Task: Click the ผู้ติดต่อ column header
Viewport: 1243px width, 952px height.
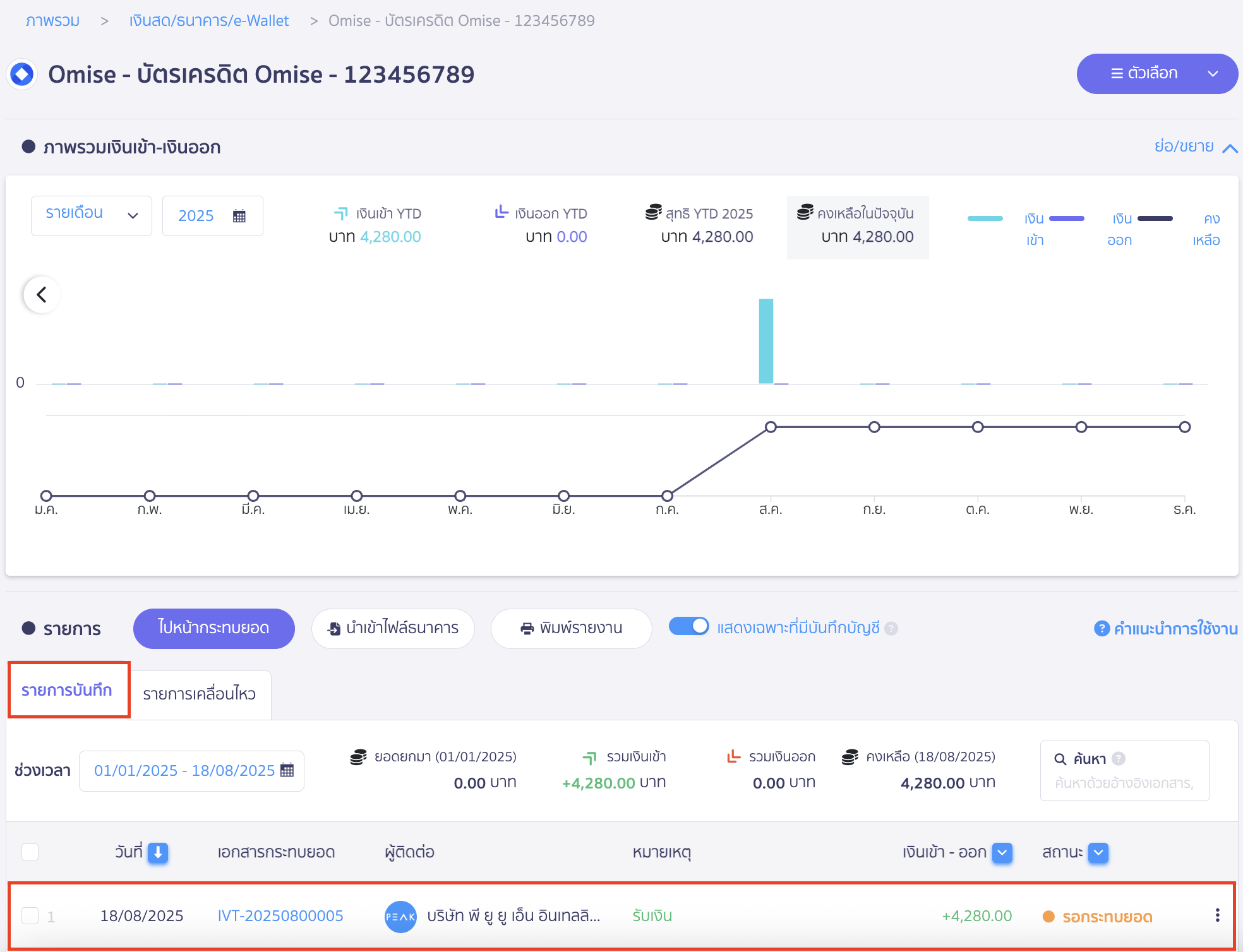Action: point(410,852)
